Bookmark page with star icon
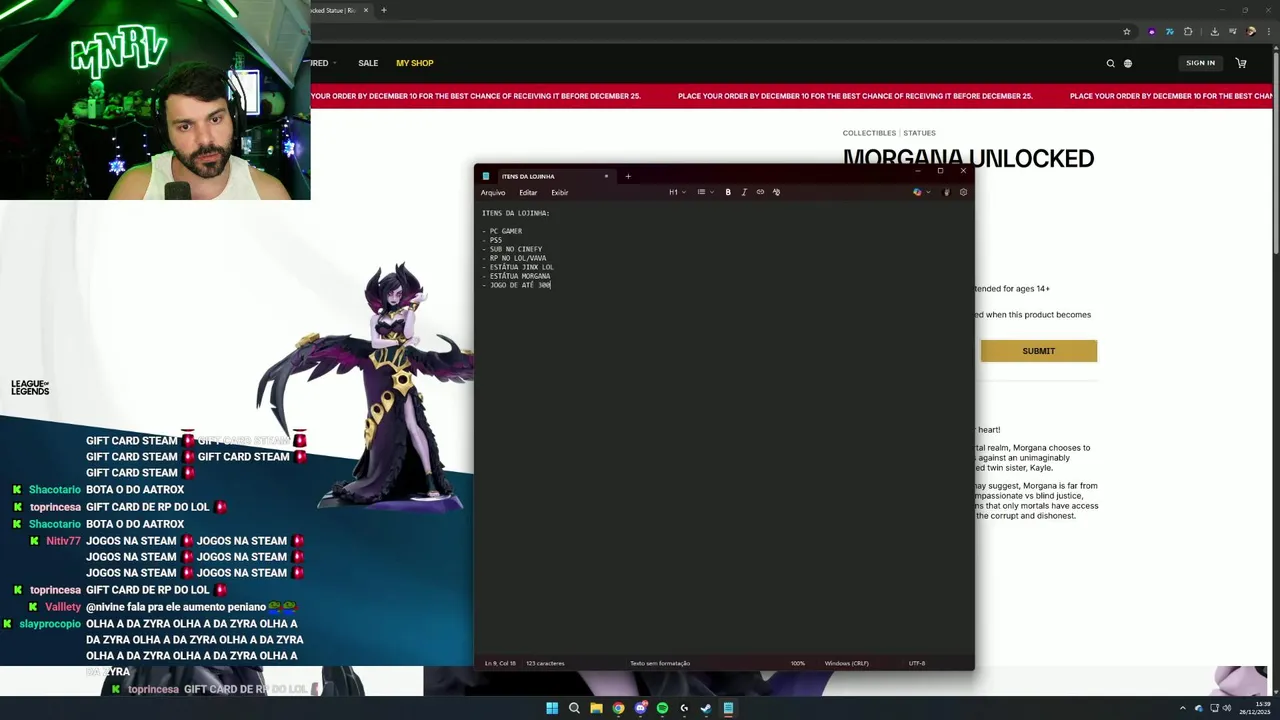 click(1126, 31)
